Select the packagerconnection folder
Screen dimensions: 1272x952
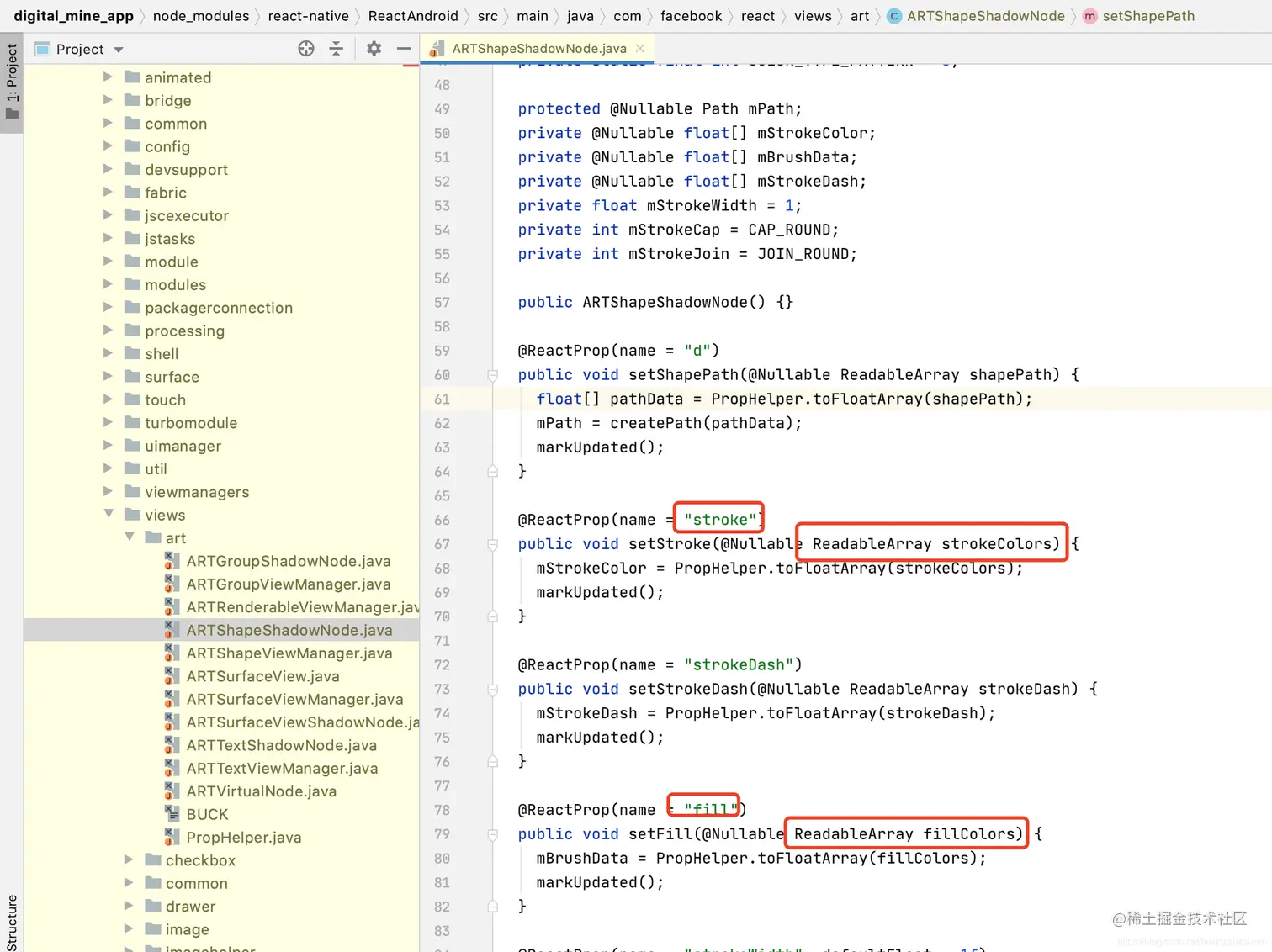click(218, 308)
